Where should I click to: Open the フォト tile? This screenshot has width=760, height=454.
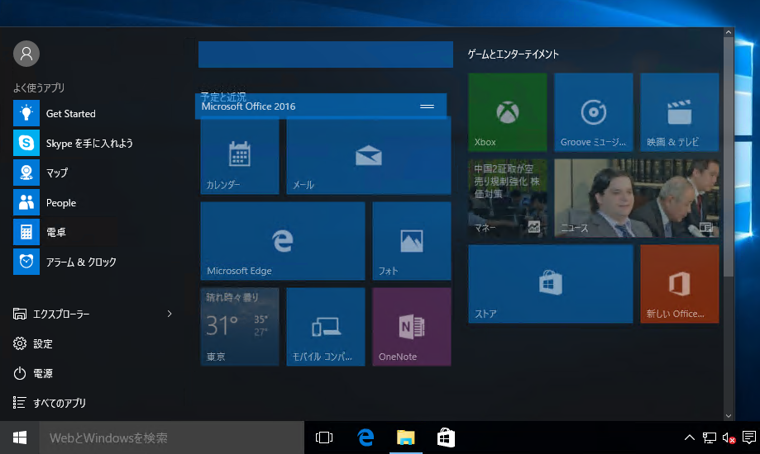pyautogui.click(x=412, y=241)
